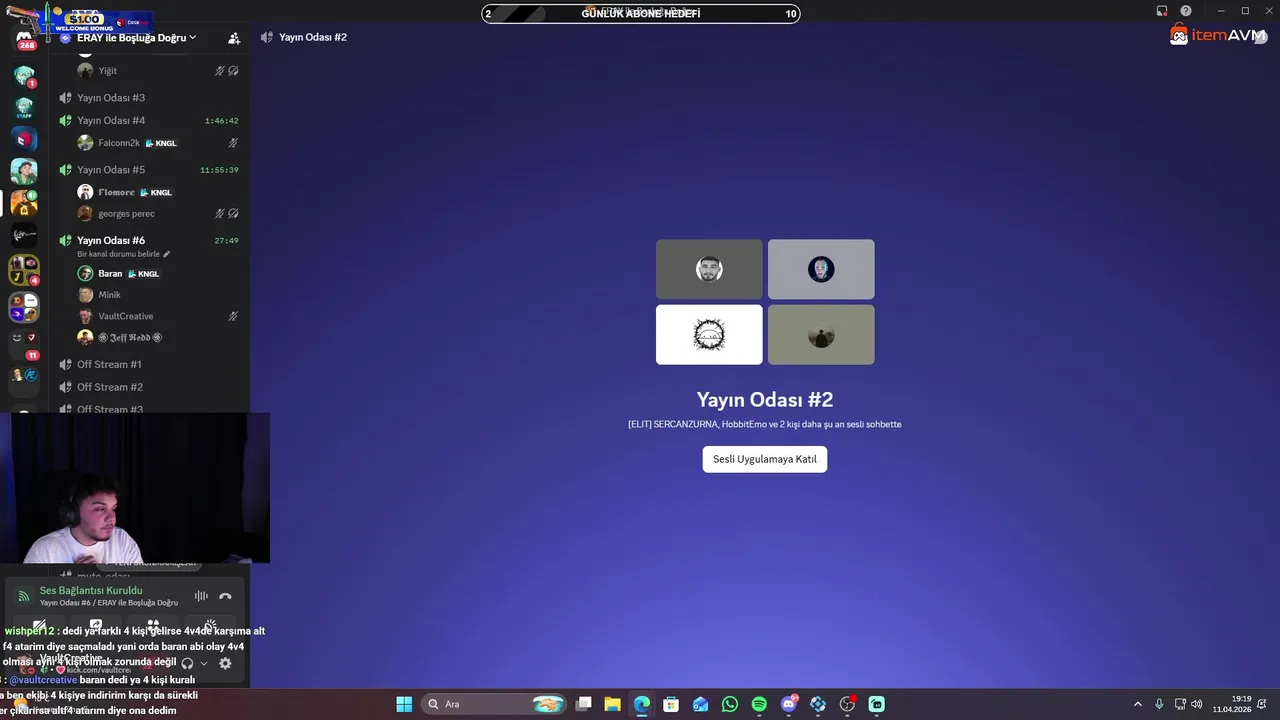The height and width of the screenshot is (720, 1280).
Task: Open Outlook mail app from taskbar
Action: [x=701, y=704]
